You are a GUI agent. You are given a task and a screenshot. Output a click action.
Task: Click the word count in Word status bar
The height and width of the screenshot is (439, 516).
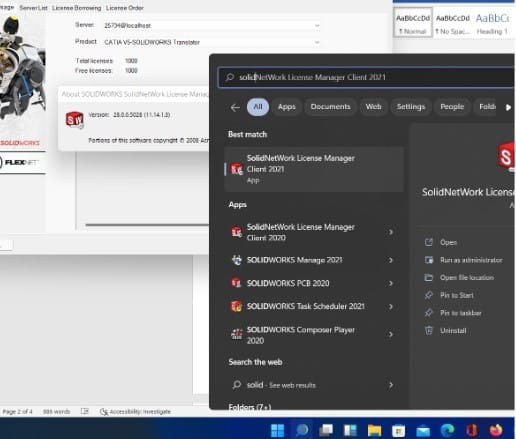click(56, 412)
